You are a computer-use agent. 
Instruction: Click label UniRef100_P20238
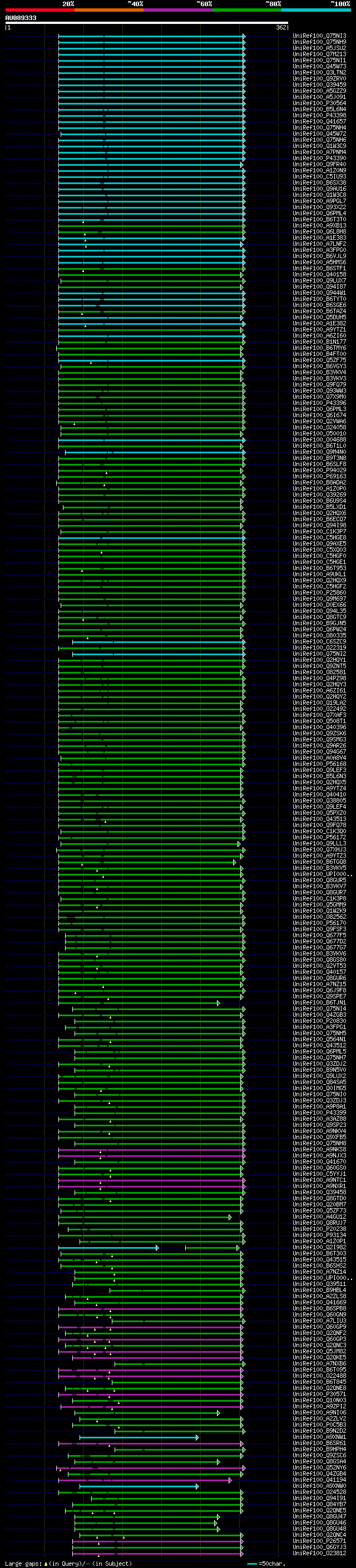[319, 1229]
